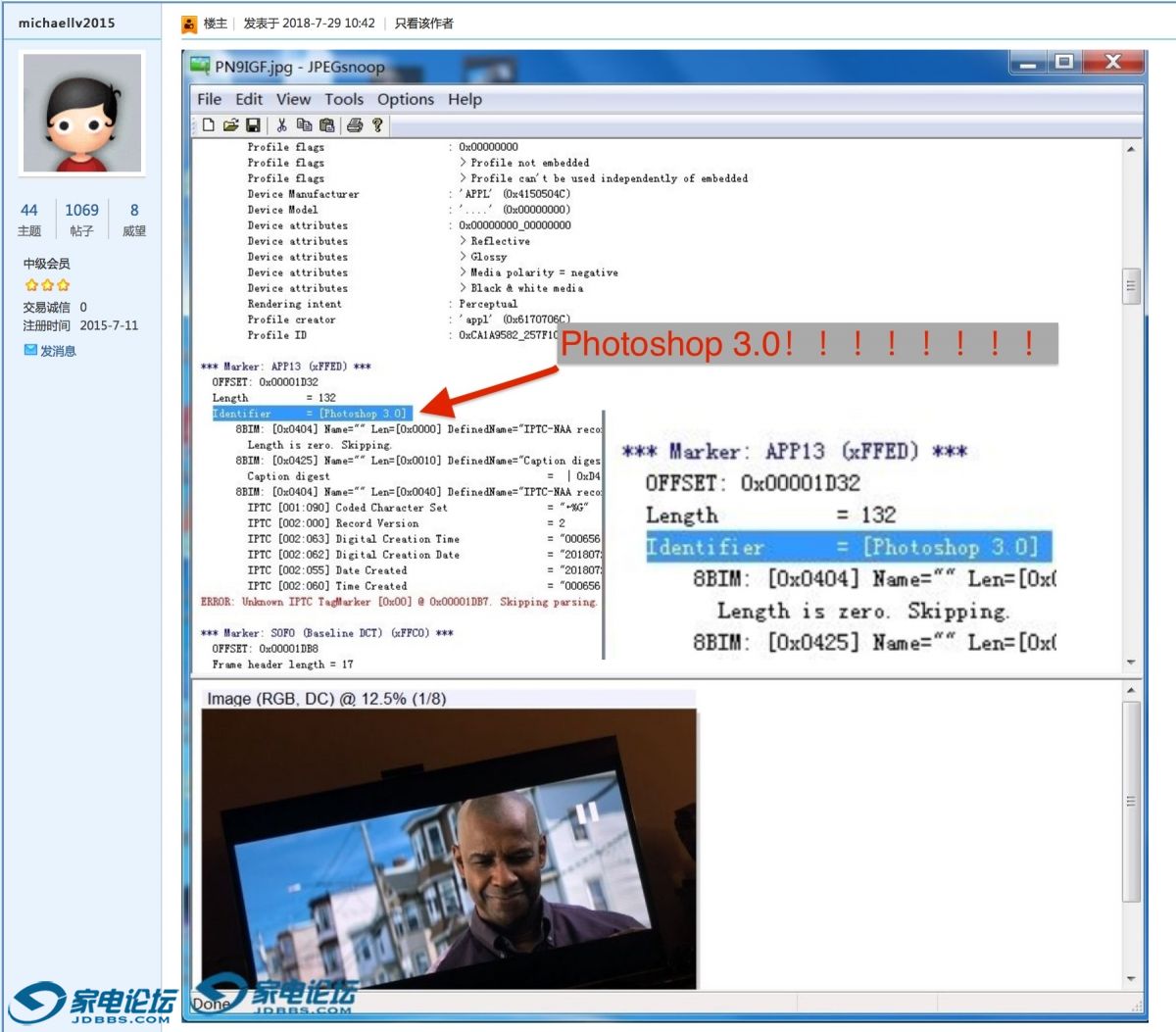Click the Print toolbar icon
Screen dimensions: 1176x1032
click(355, 125)
